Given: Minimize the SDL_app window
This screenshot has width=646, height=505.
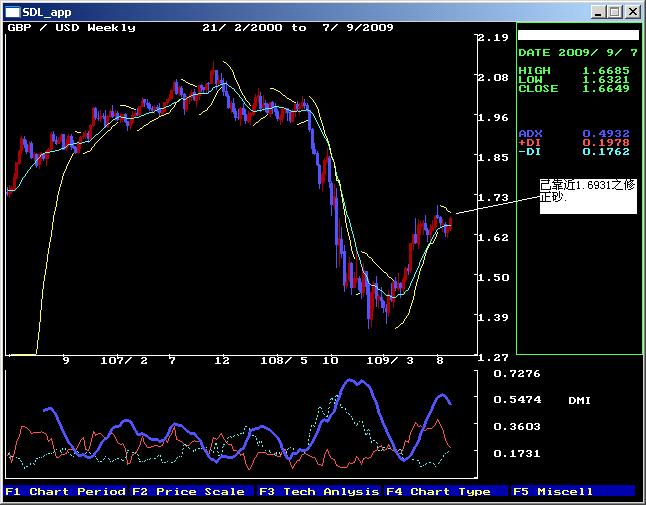Looking at the screenshot, I should [598, 12].
